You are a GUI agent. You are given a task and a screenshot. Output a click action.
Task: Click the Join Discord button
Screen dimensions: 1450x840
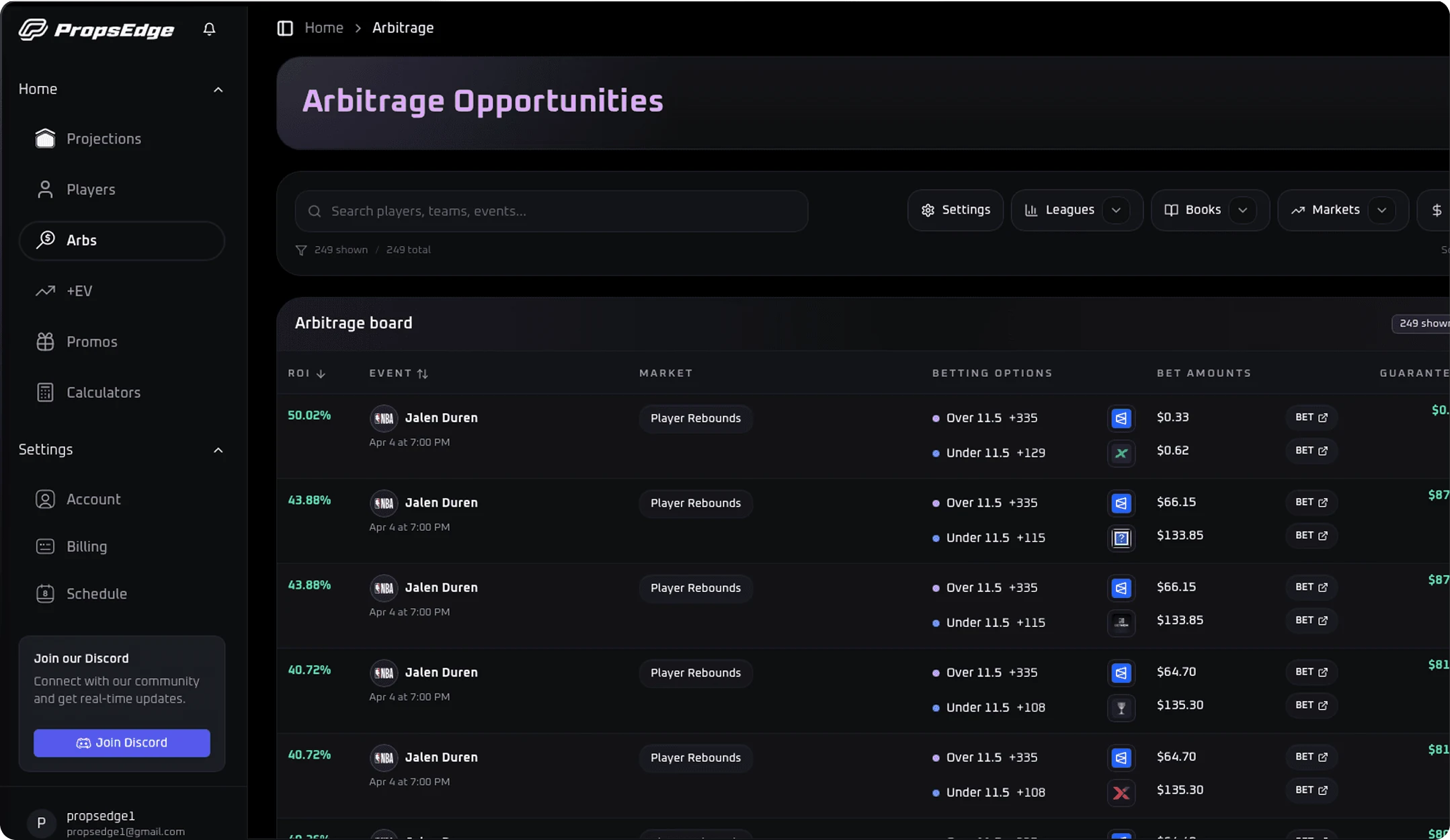122,743
